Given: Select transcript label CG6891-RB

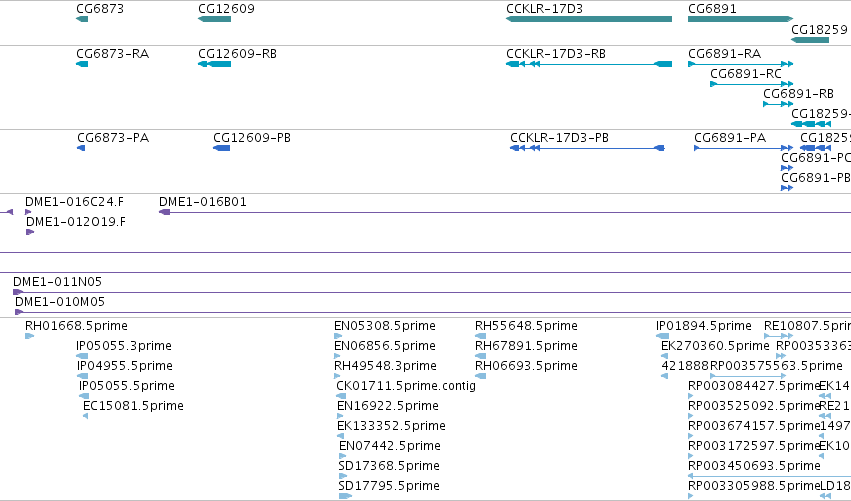Looking at the screenshot, I should click(798, 94).
